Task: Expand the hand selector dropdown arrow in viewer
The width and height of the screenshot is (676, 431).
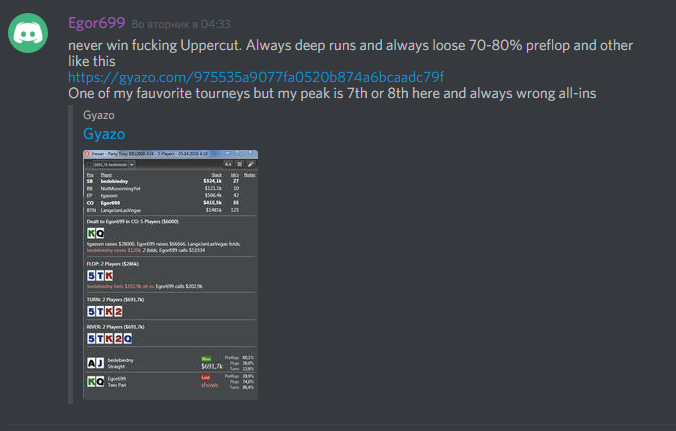Action: click(x=131, y=165)
